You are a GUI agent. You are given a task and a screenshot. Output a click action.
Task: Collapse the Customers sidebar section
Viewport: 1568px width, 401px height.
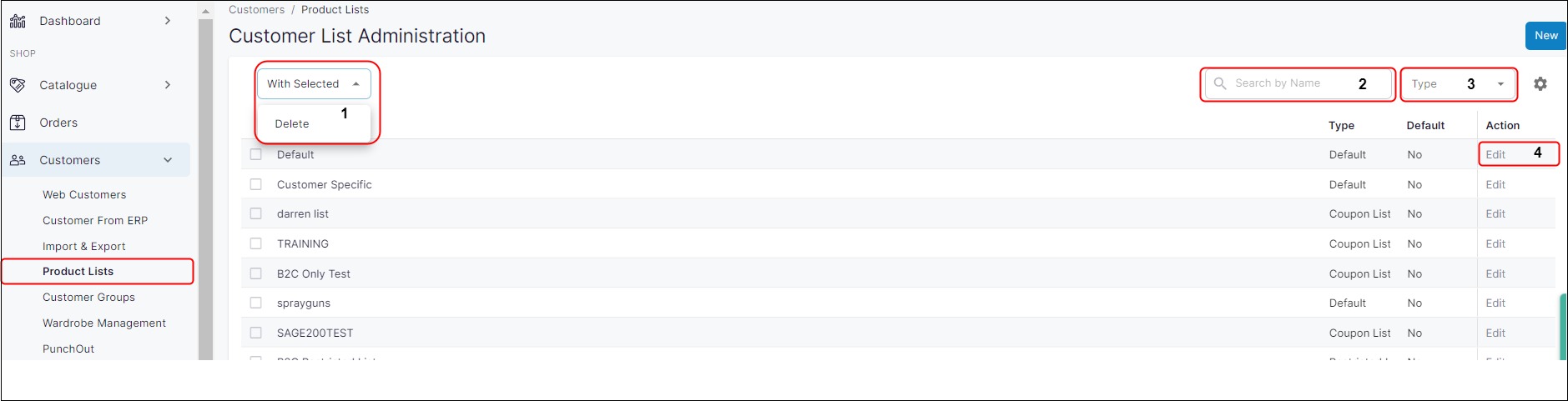click(168, 160)
